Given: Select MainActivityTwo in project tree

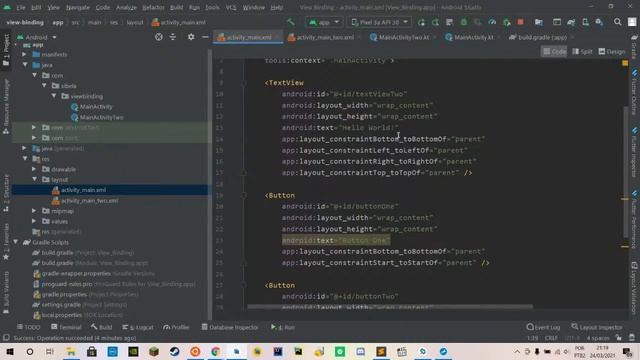Looking at the screenshot, I should click(101, 117).
